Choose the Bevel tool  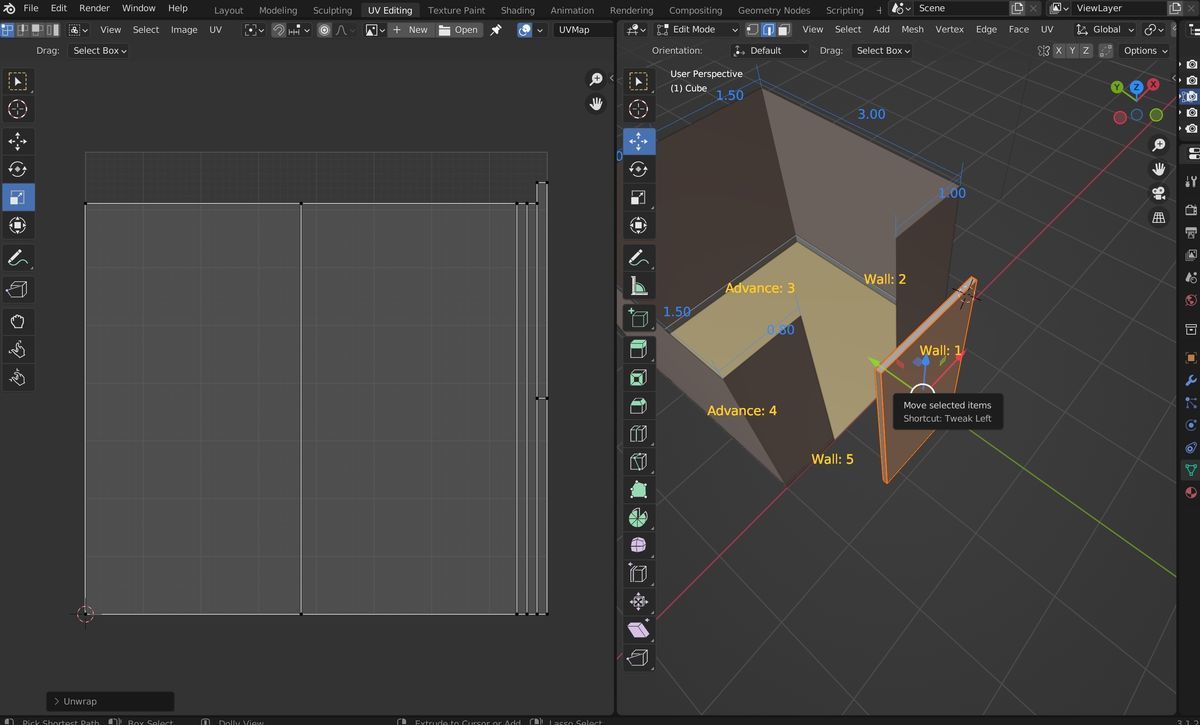click(639, 405)
